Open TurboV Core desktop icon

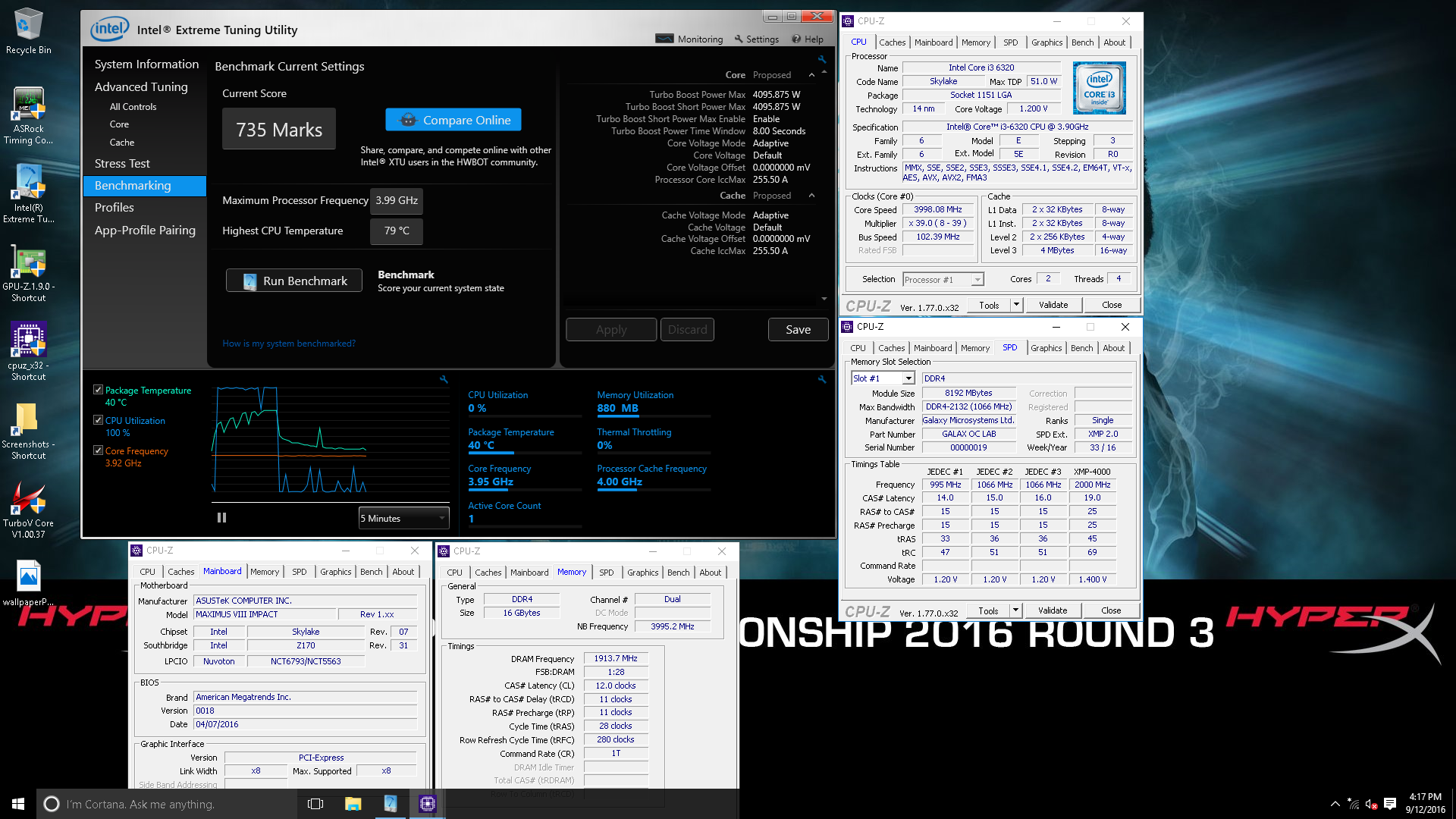click(x=28, y=510)
